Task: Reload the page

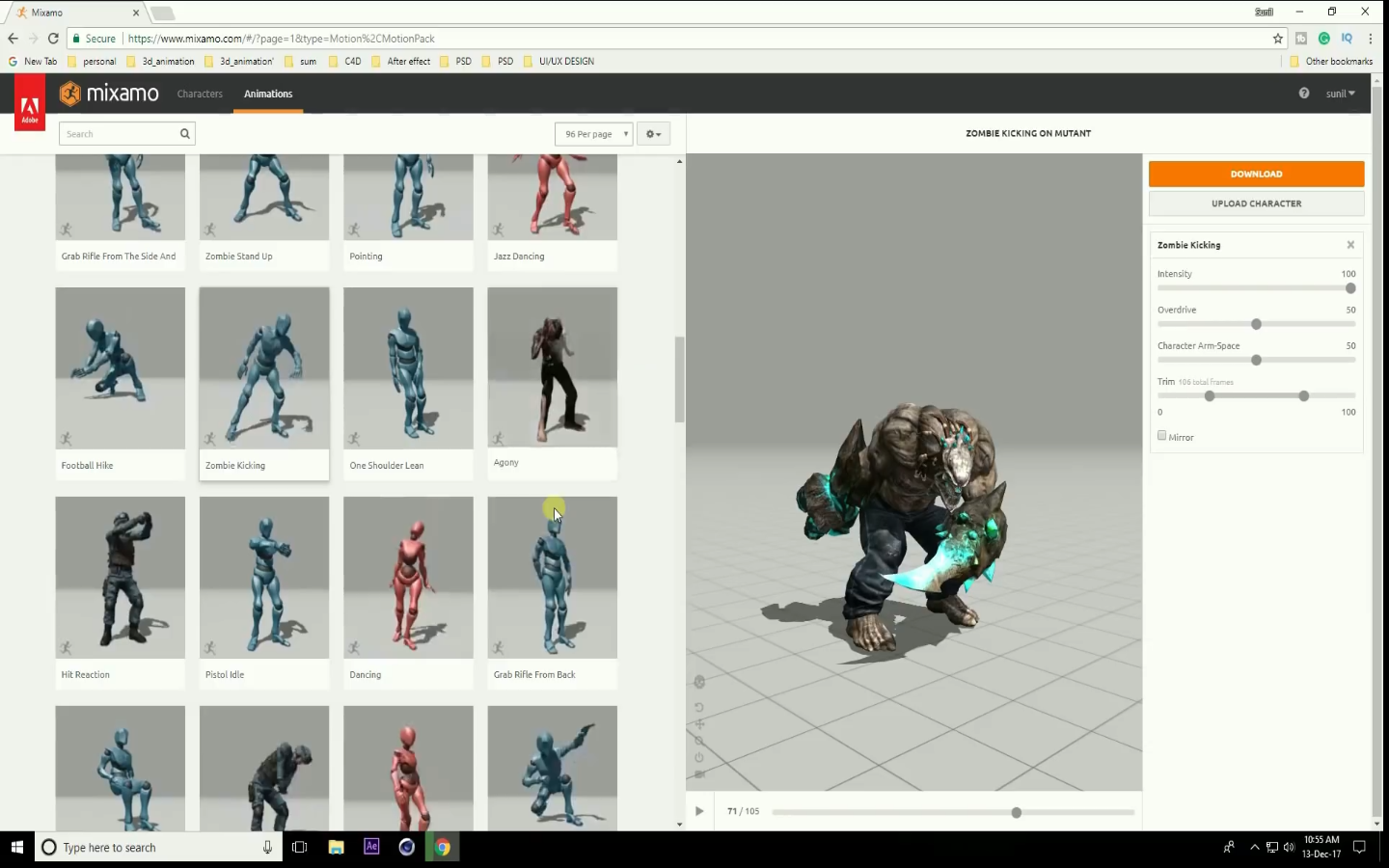Action: [x=53, y=39]
